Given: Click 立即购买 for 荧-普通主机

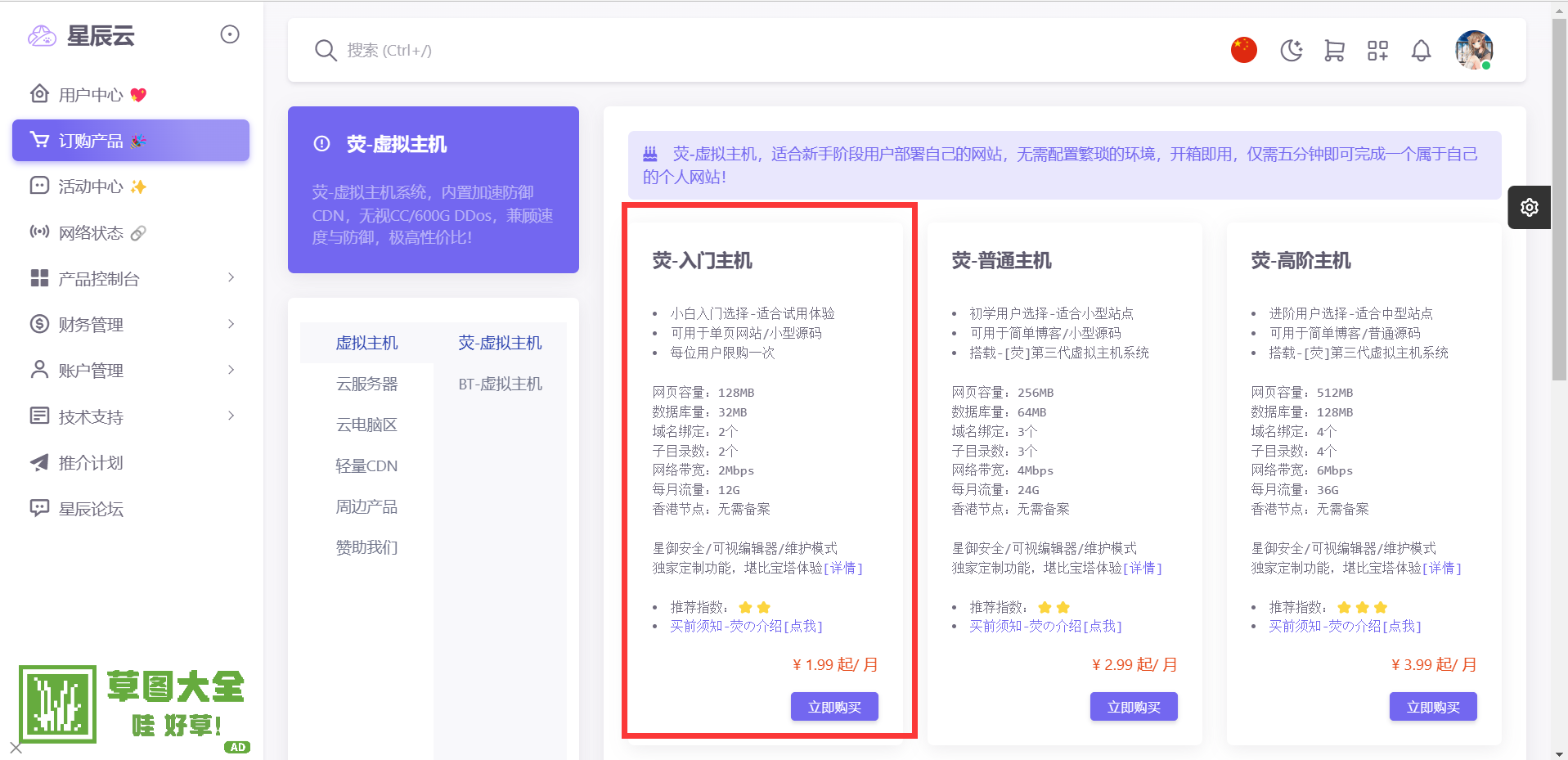Looking at the screenshot, I should [x=1133, y=707].
